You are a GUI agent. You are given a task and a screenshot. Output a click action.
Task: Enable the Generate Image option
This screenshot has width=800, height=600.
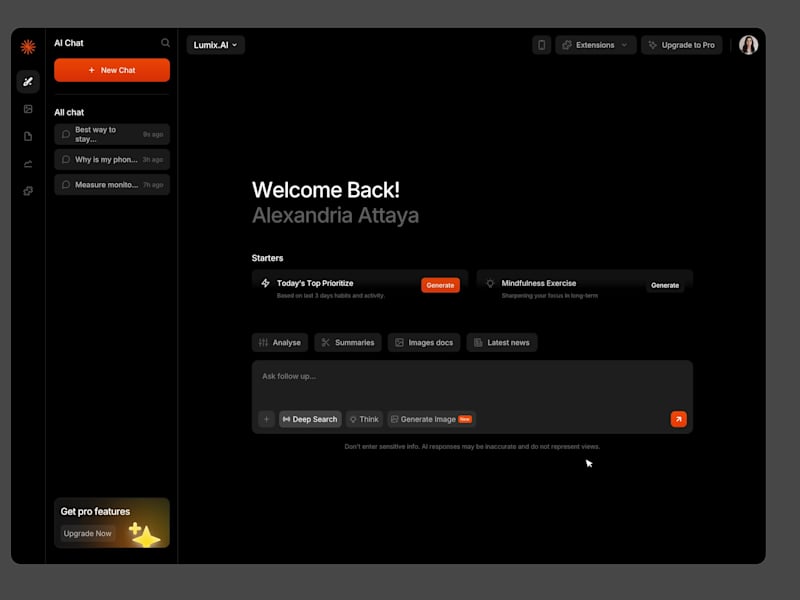tap(429, 419)
